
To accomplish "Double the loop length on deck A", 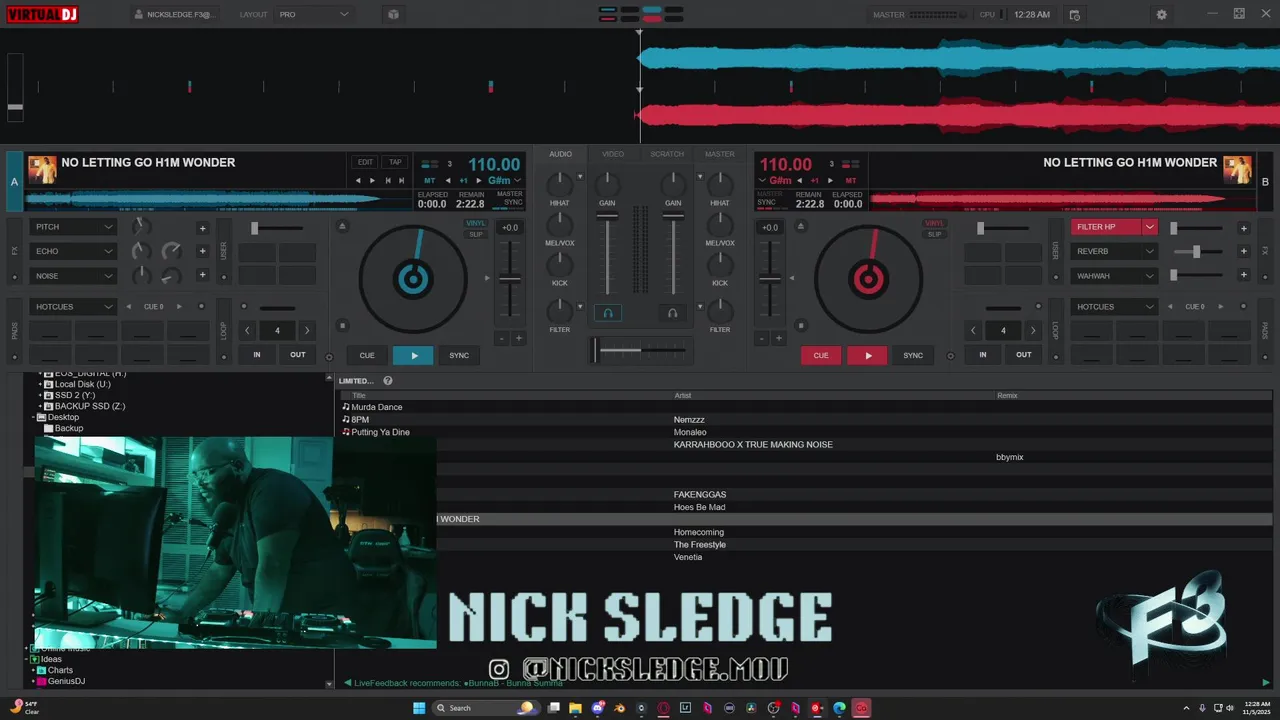I will [307, 330].
